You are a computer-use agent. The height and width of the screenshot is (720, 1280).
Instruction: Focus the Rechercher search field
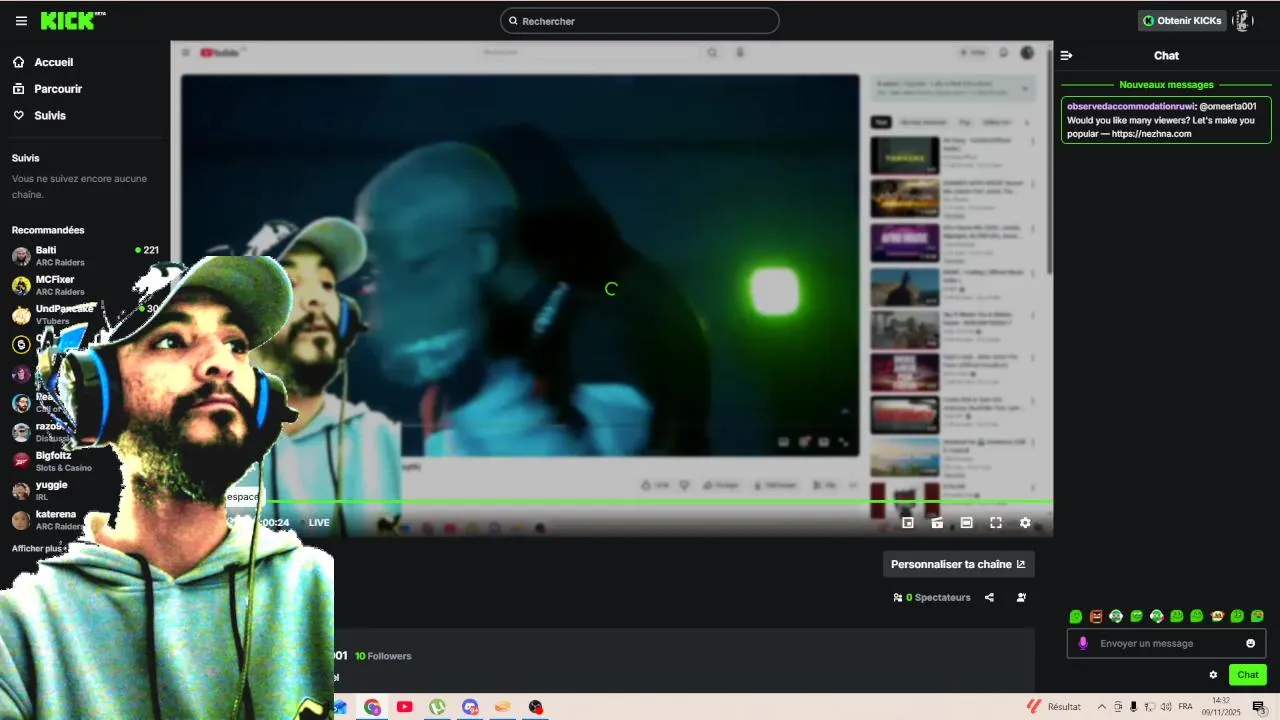coord(640,21)
